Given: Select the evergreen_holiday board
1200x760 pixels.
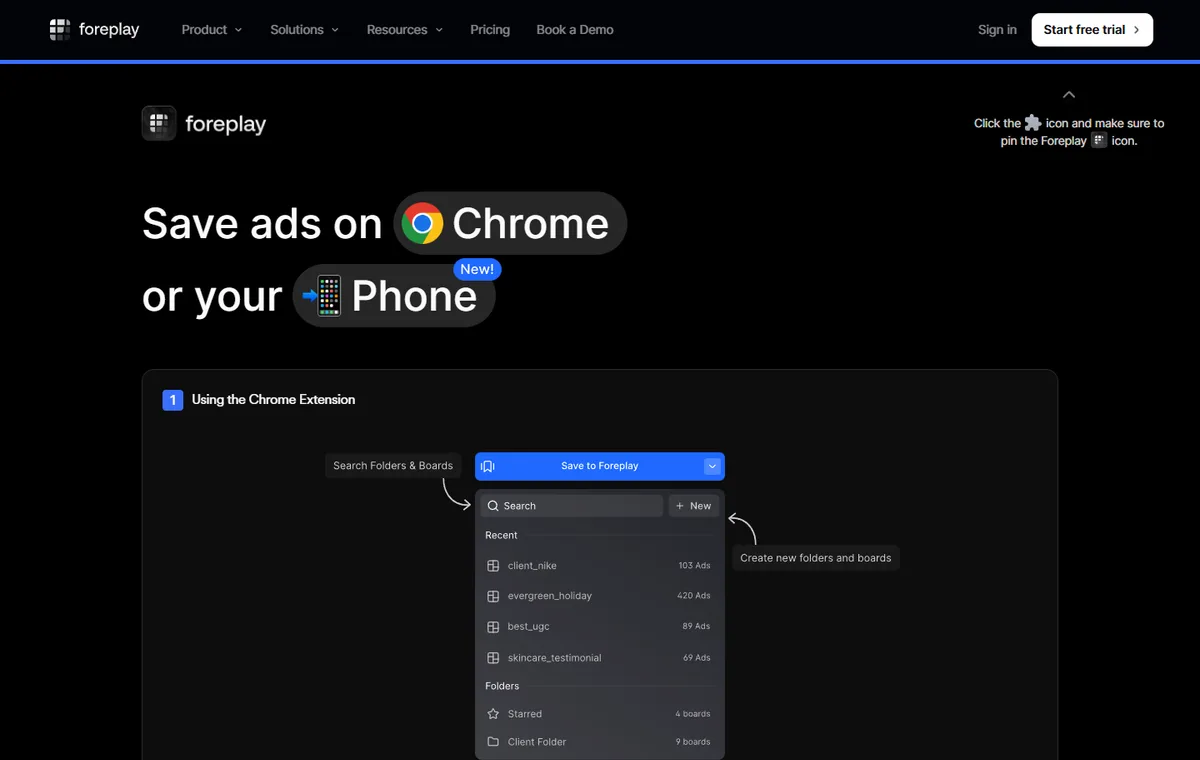Looking at the screenshot, I should pyautogui.click(x=598, y=596).
